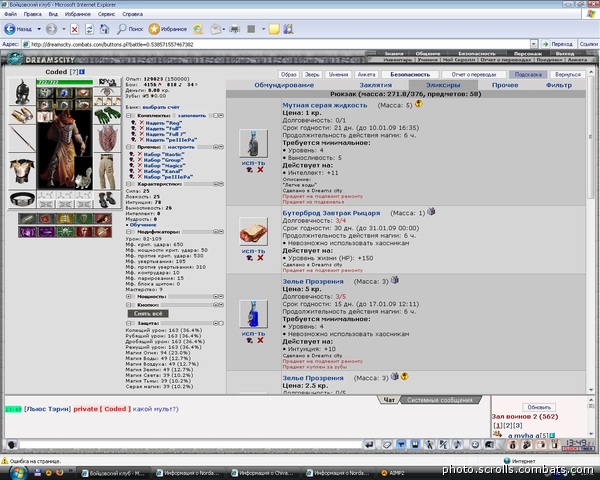Screen dimensions: 600x480
Task: Click the Windows Start button
Action: [16, 472]
